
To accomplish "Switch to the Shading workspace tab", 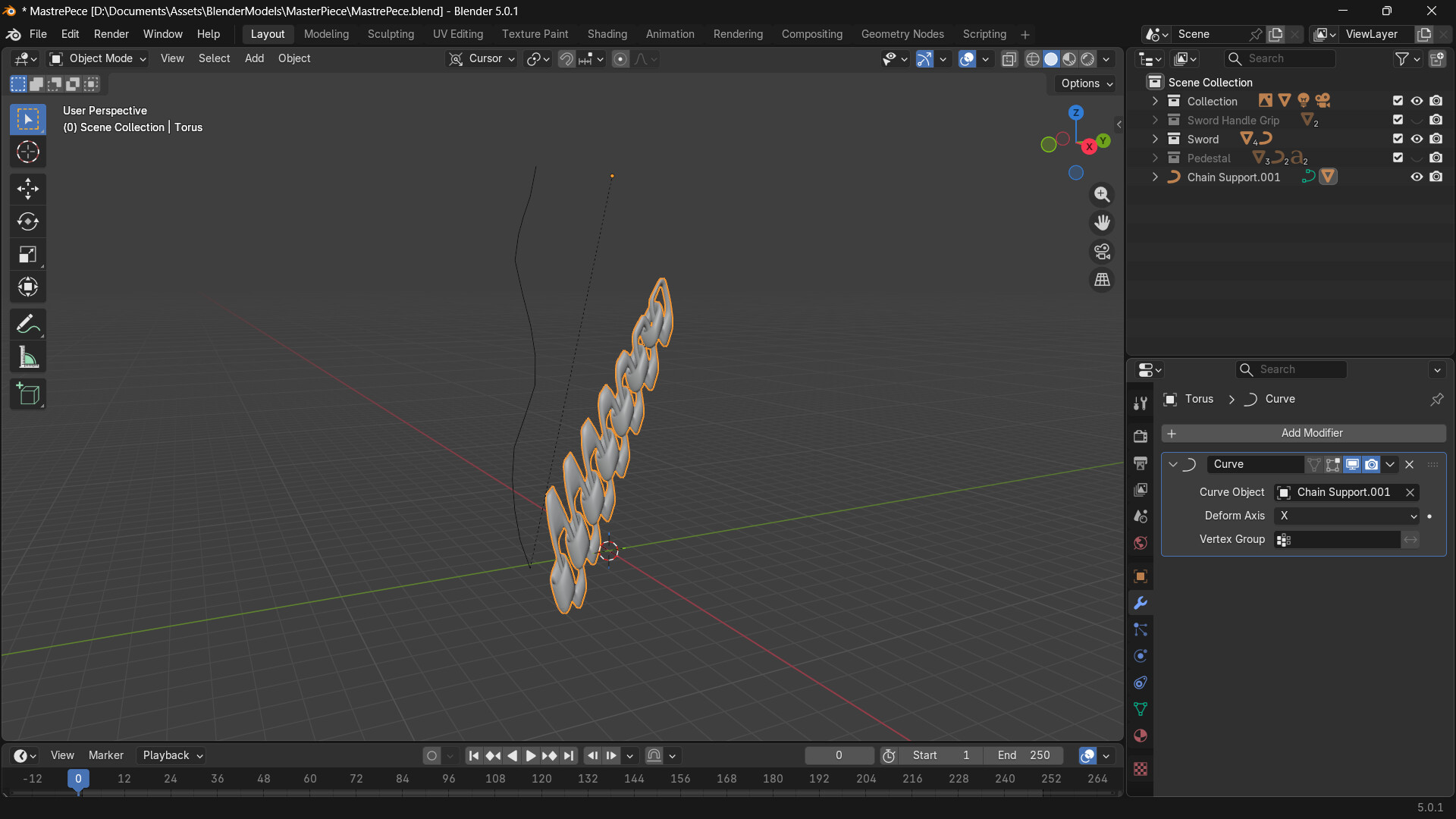I will click(x=607, y=34).
